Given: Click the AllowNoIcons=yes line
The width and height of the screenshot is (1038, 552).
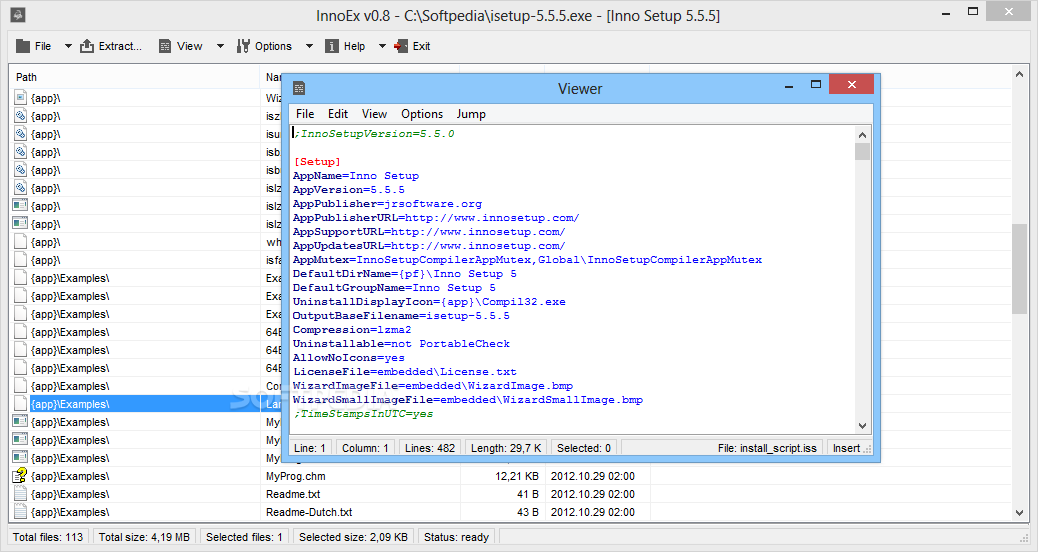Looking at the screenshot, I should coord(349,357).
